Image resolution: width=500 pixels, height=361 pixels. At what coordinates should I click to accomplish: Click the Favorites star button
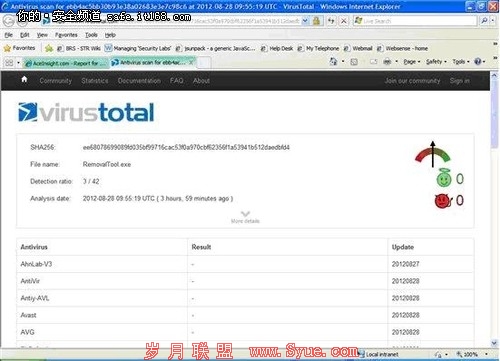click(19, 48)
